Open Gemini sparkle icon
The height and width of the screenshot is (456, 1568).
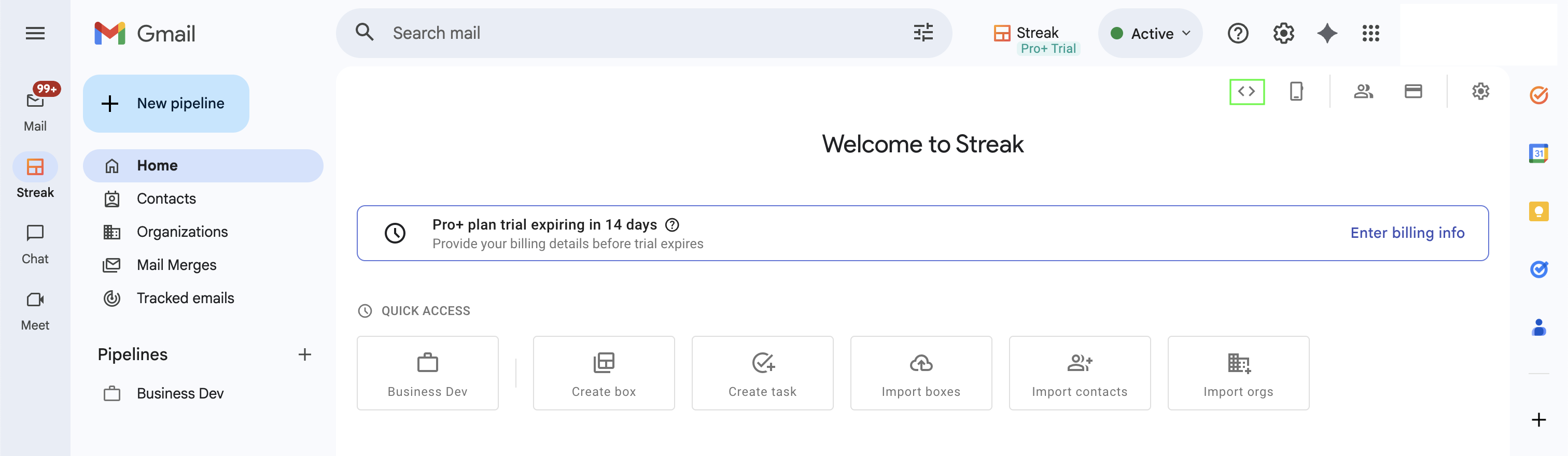tap(1327, 34)
